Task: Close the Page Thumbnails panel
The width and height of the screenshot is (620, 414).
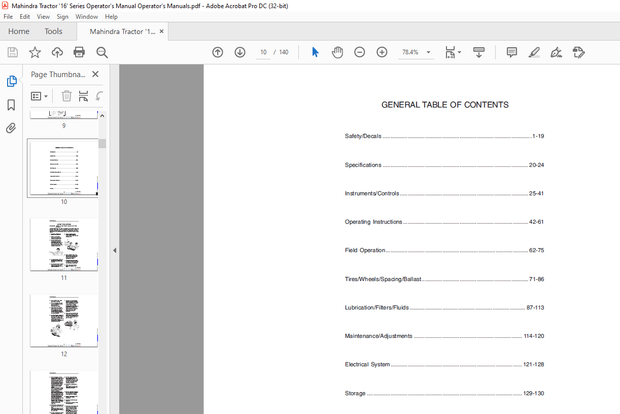Action: (95, 74)
